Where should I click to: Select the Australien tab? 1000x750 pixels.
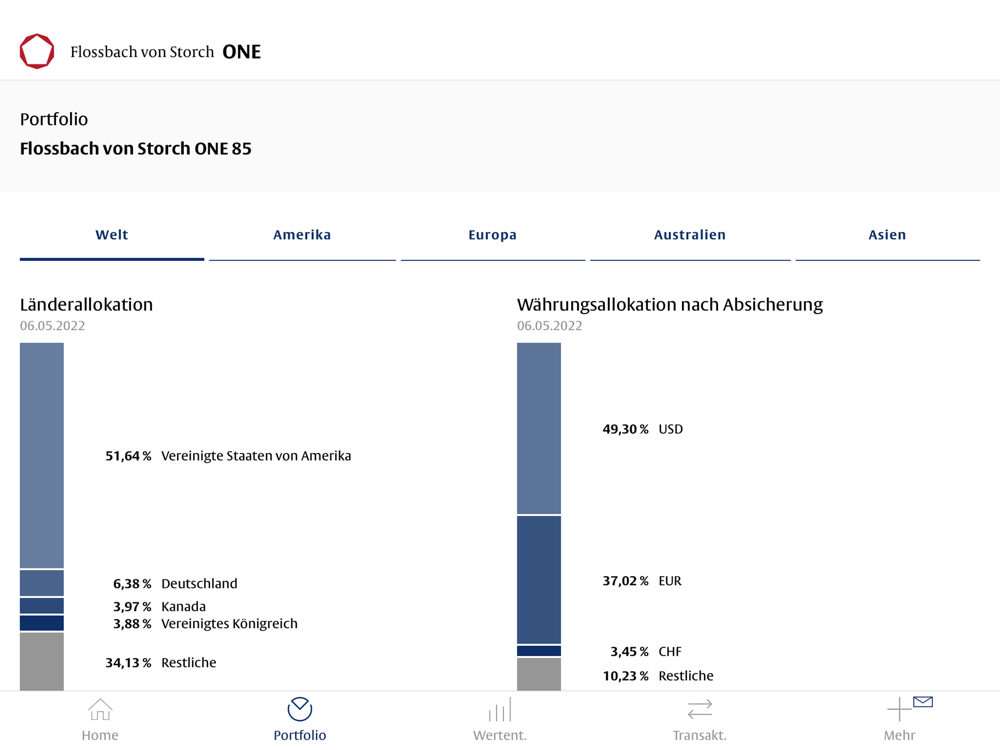click(690, 235)
